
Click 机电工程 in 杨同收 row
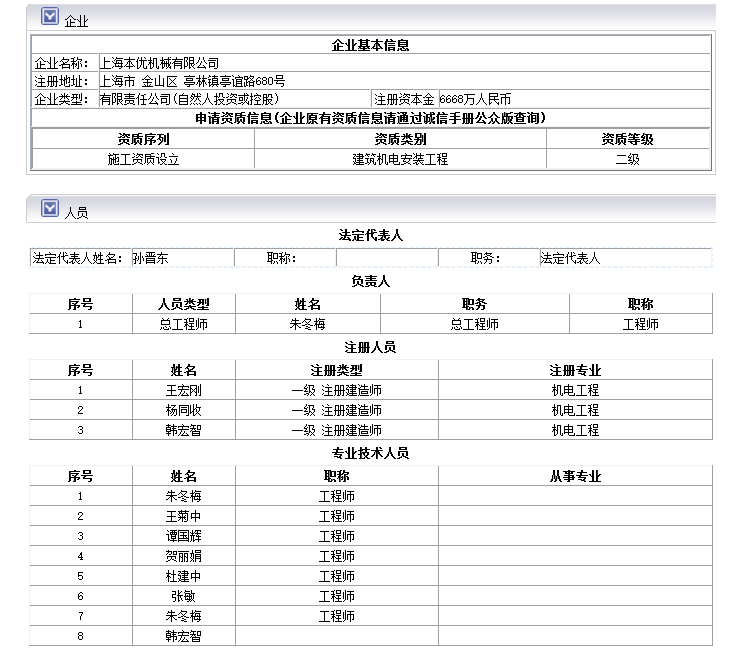pyautogui.click(x=575, y=410)
